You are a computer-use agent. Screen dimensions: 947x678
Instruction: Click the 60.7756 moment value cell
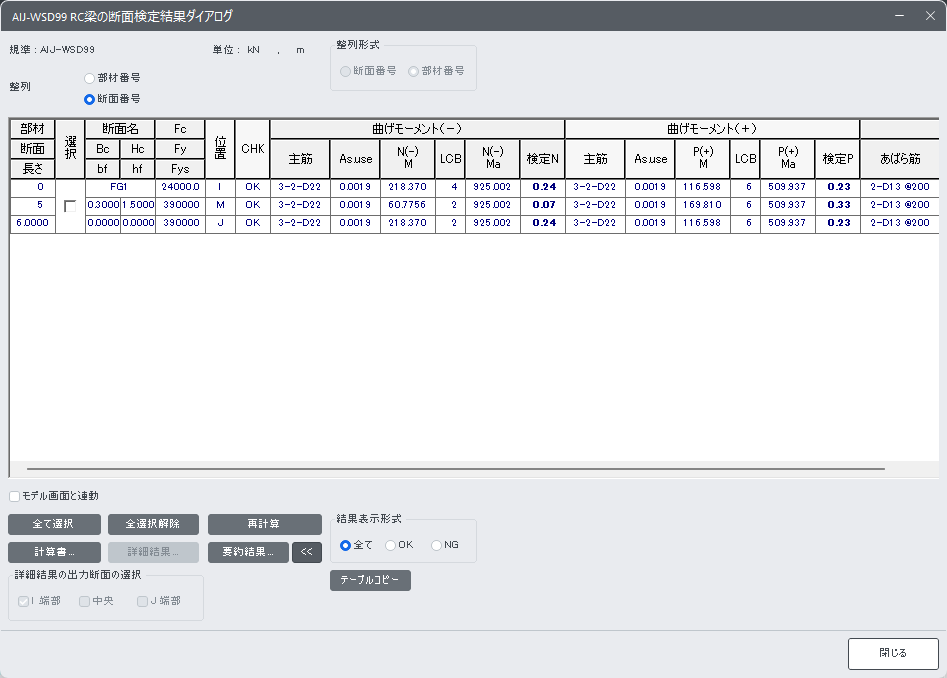click(407, 205)
